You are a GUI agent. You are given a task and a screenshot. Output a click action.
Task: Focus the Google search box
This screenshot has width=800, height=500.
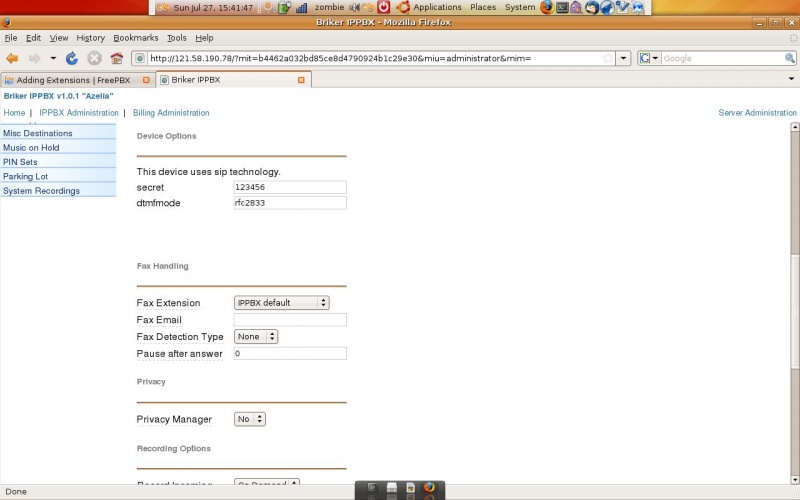[x=722, y=58]
